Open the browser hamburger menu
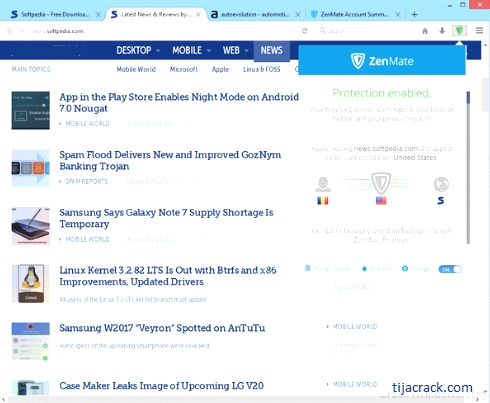Screen dimensions: 490x403 tap(479, 31)
